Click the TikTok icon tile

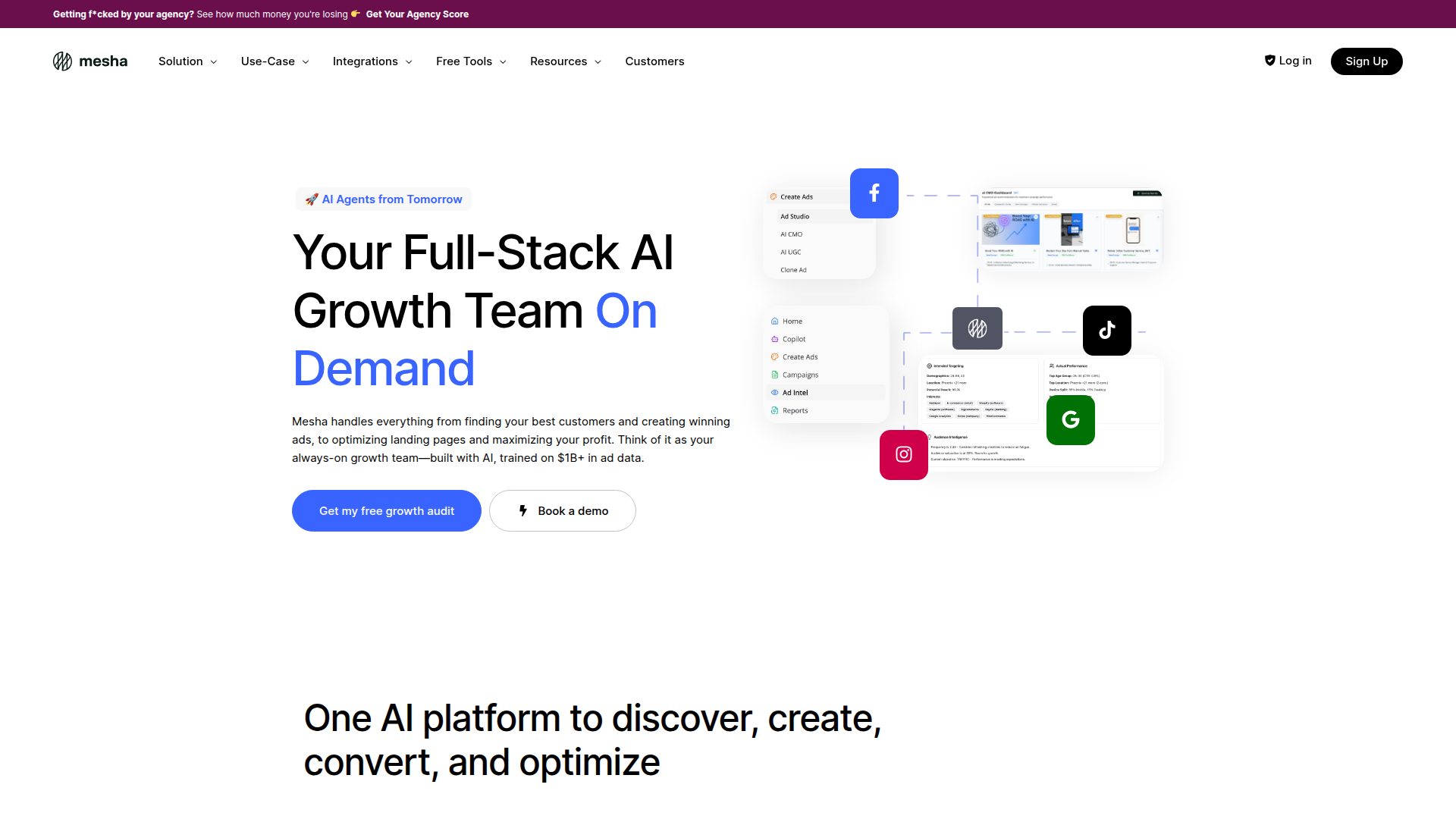[1106, 331]
